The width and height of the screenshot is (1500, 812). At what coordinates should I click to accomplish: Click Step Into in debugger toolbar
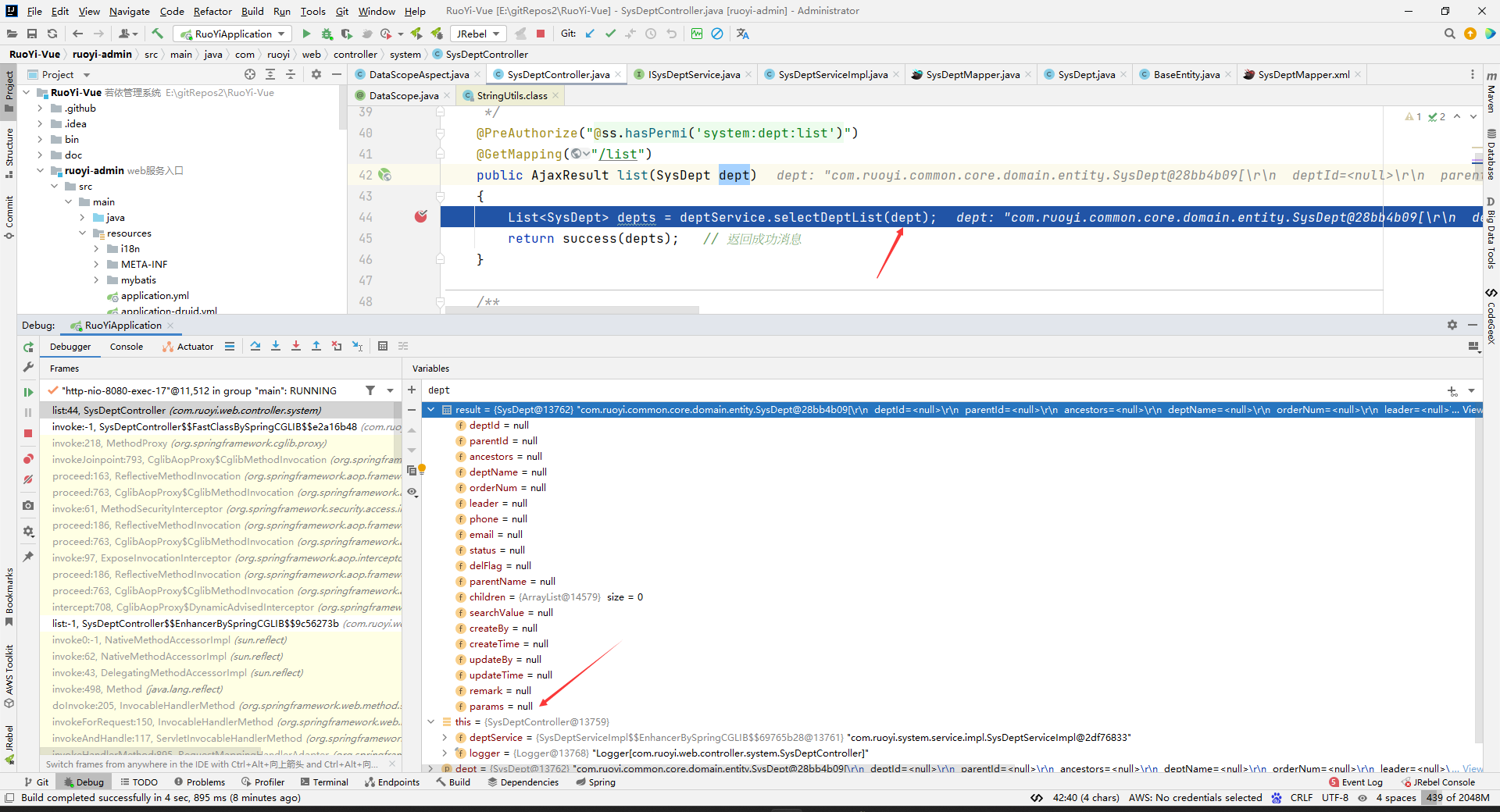click(276, 346)
